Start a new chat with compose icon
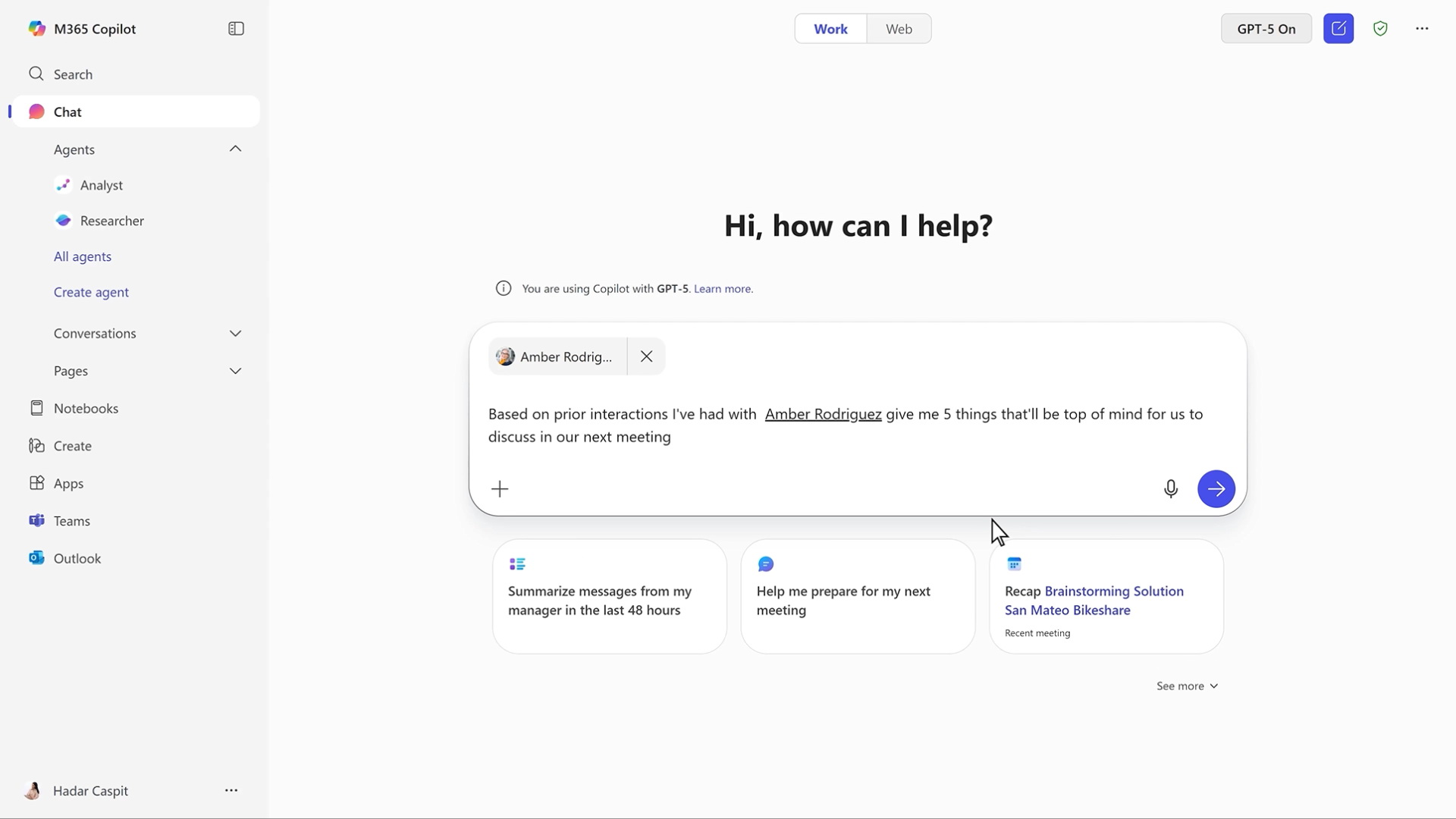1456x819 pixels. tap(1338, 29)
